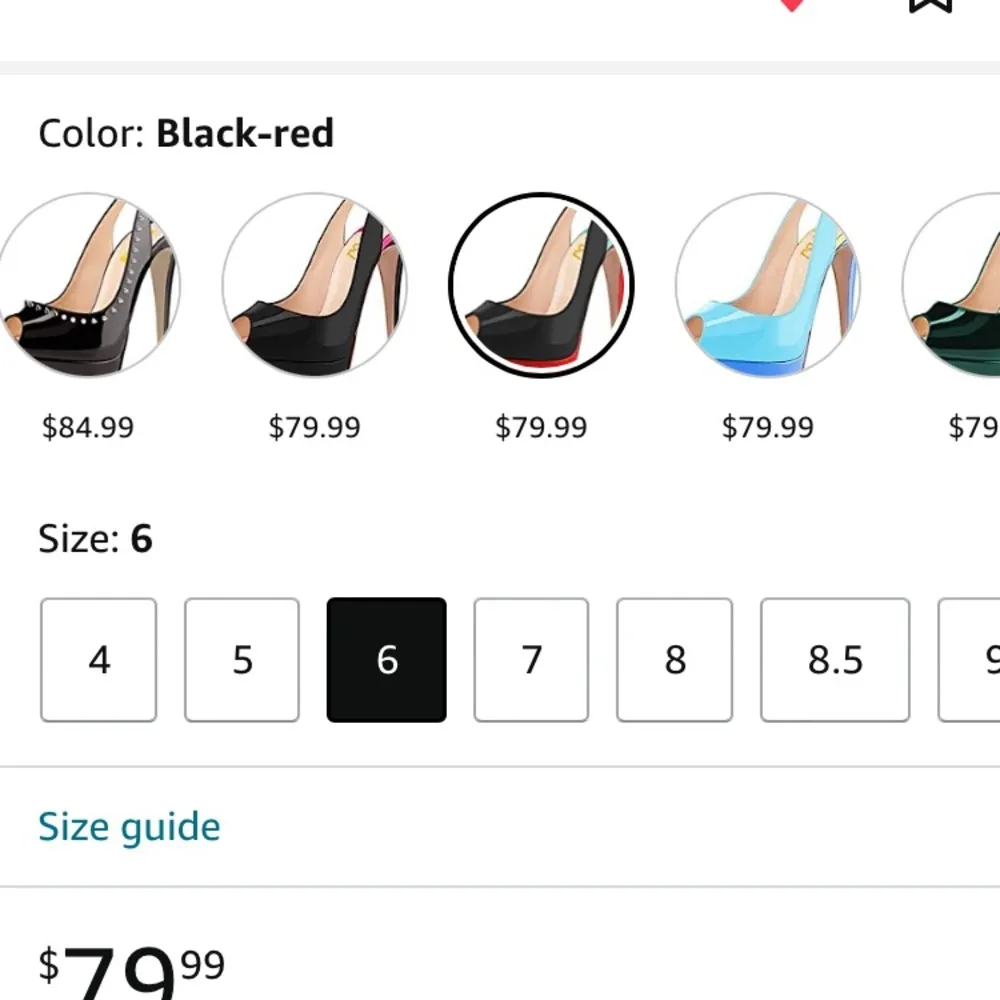The height and width of the screenshot is (1000, 1000).
Task: Pick size 8.5 from size options
Action: pos(835,660)
